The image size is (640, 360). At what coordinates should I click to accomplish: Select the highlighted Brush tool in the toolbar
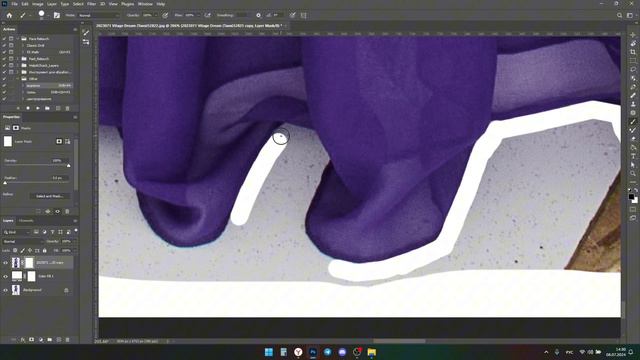(x=633, y=122)
